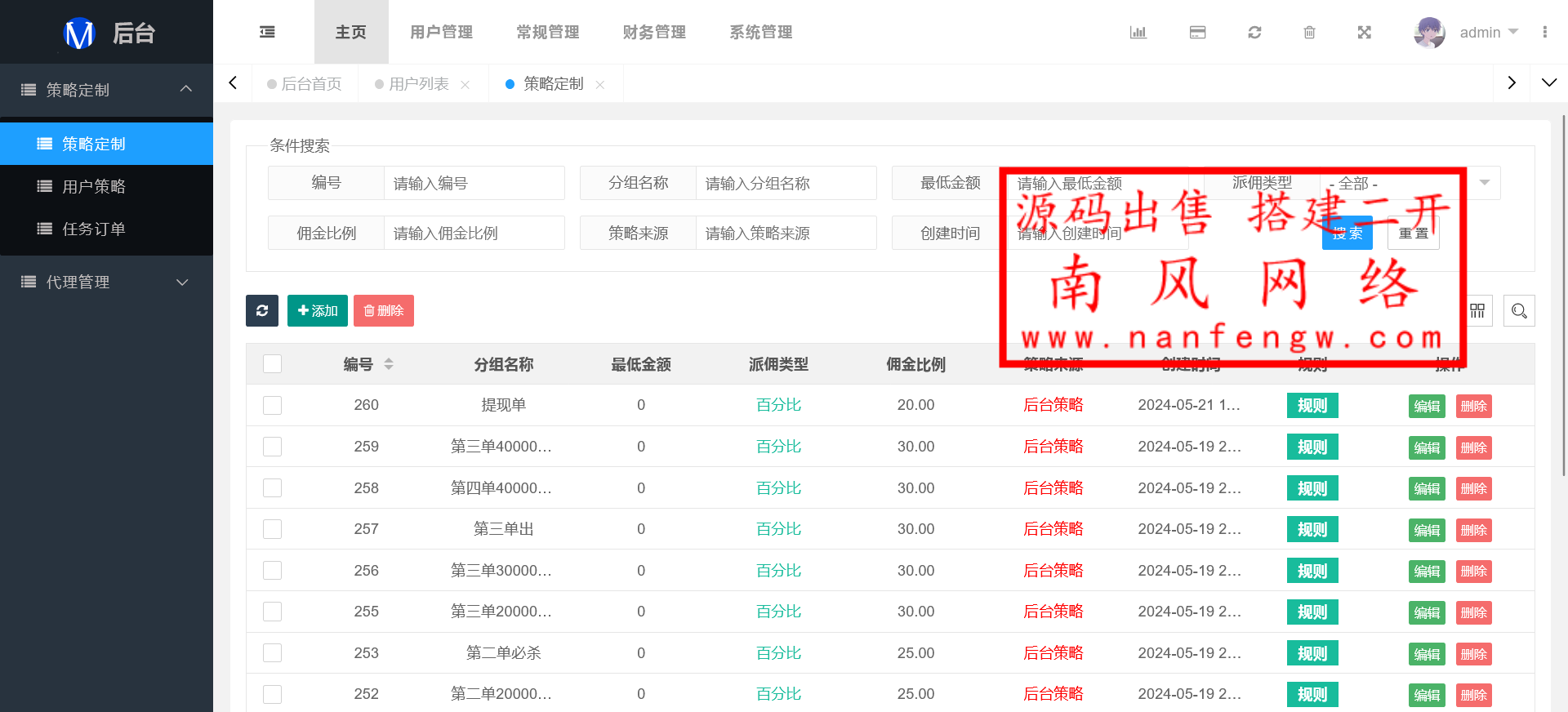Click the dark table refresh button
Viewport: 1568px width, 712px height.
click(x=262, y=311)
